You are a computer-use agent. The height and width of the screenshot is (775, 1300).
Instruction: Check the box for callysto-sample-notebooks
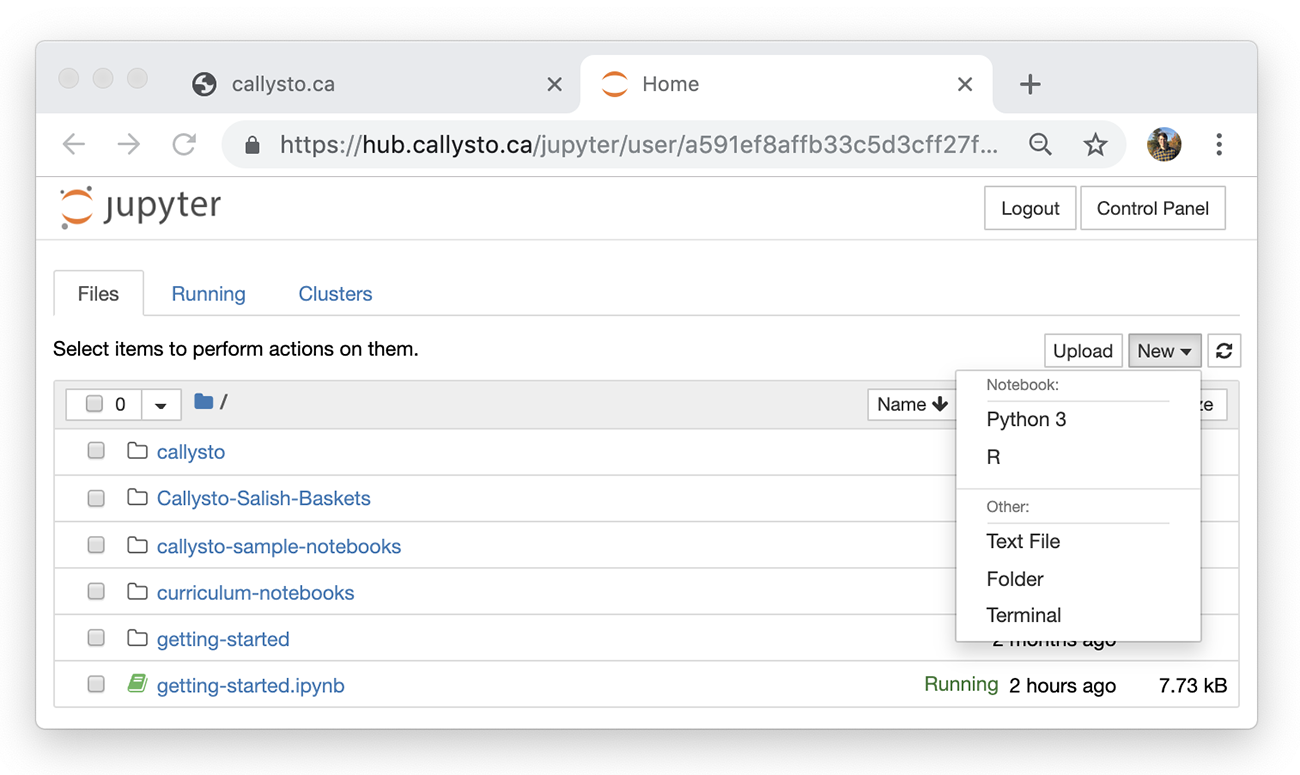click(96, 545)
